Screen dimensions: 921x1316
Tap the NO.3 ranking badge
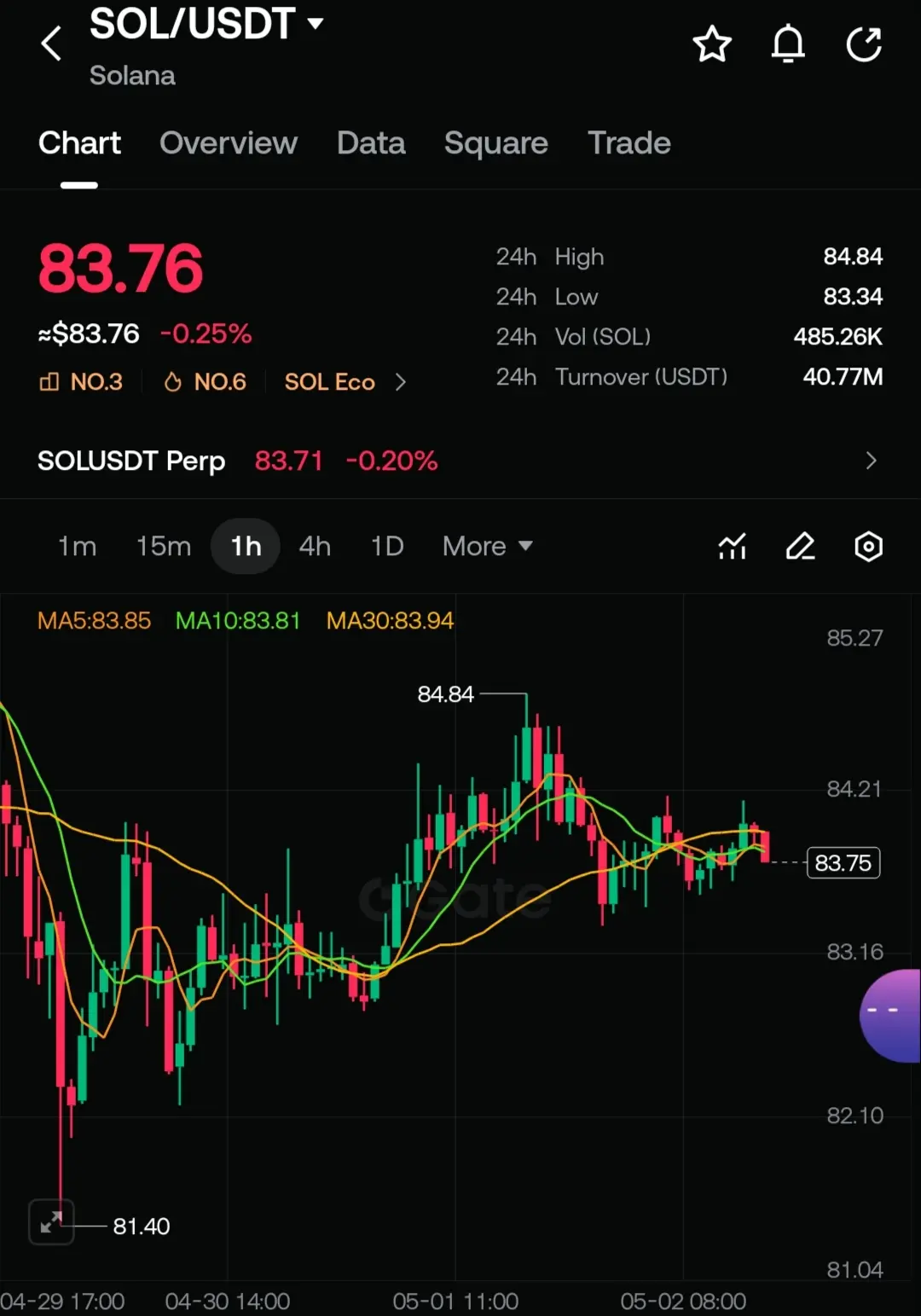81,381
